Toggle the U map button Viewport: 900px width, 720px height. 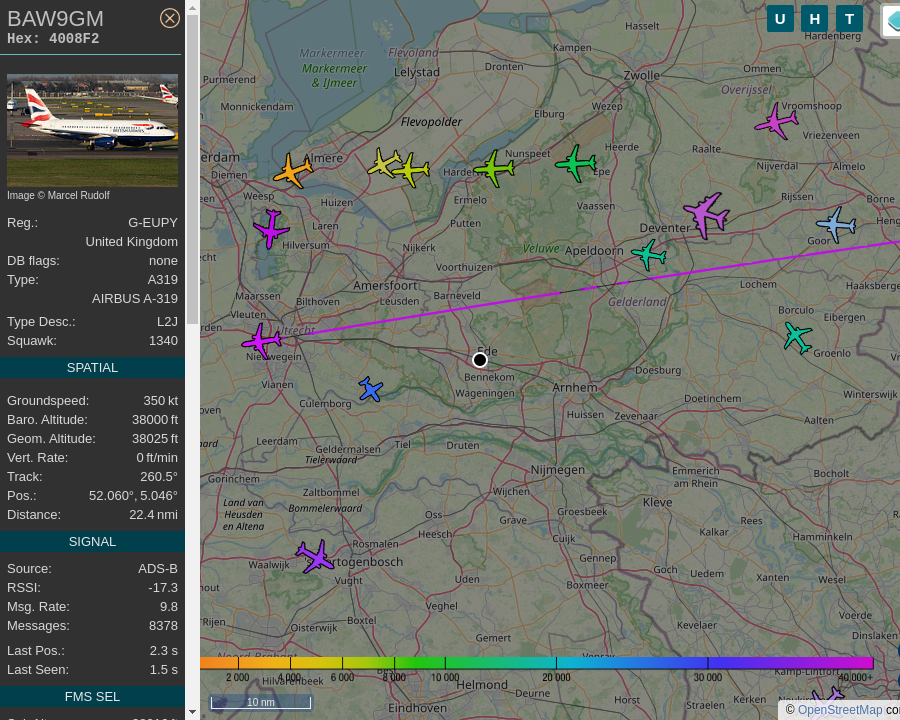tap(780, 19)
